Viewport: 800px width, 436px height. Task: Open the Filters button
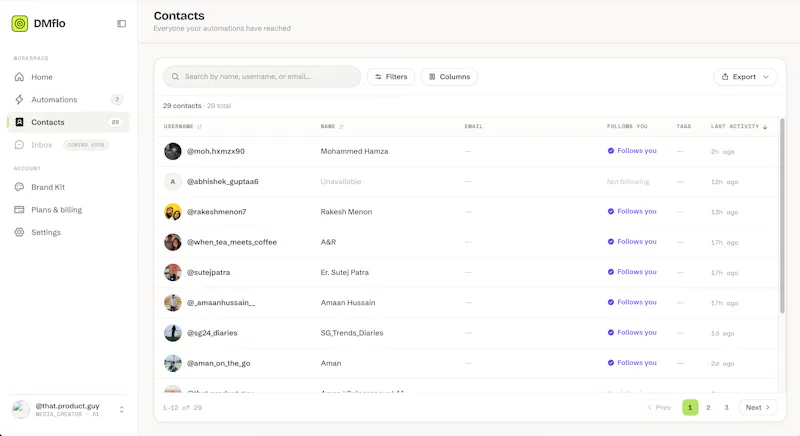pos(391,76)
